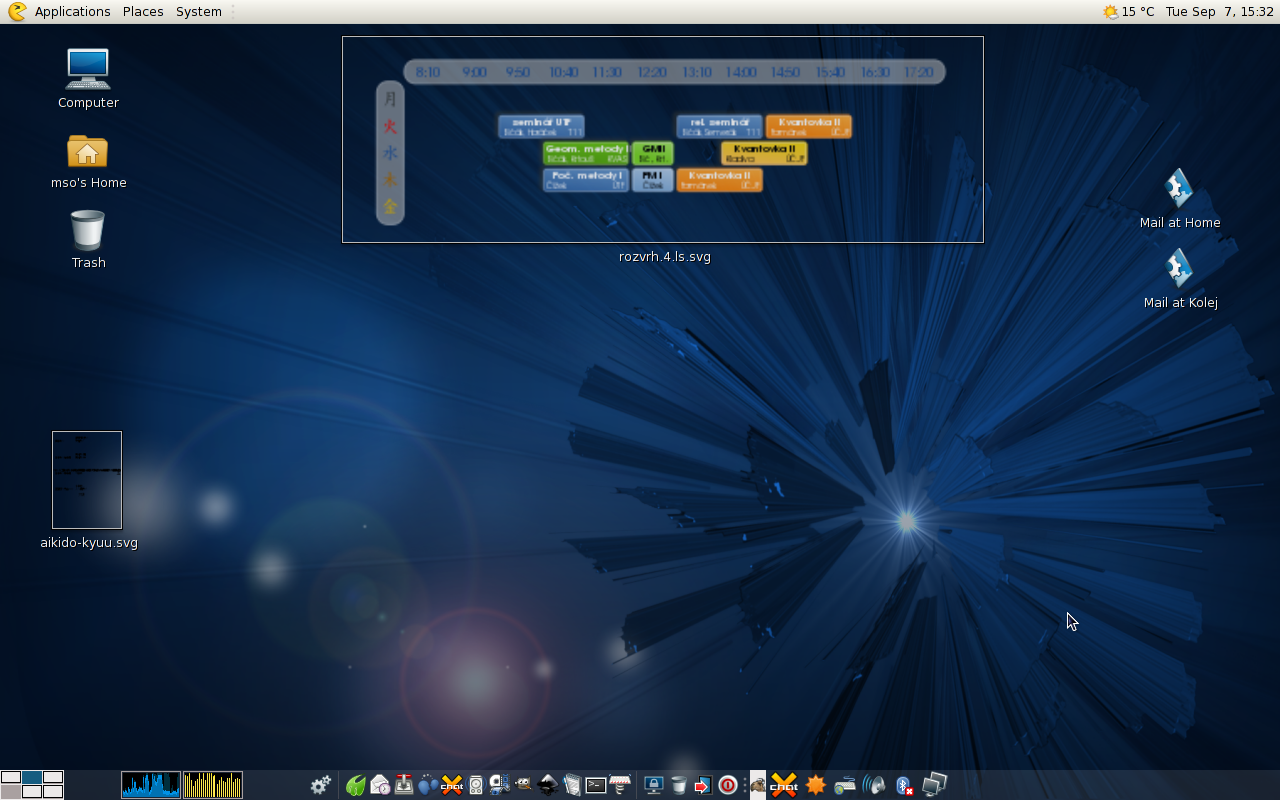Switch to the bottom-middle workspace
The height and width of the screenshot is (800, 1280).
[x=32, y=791]
